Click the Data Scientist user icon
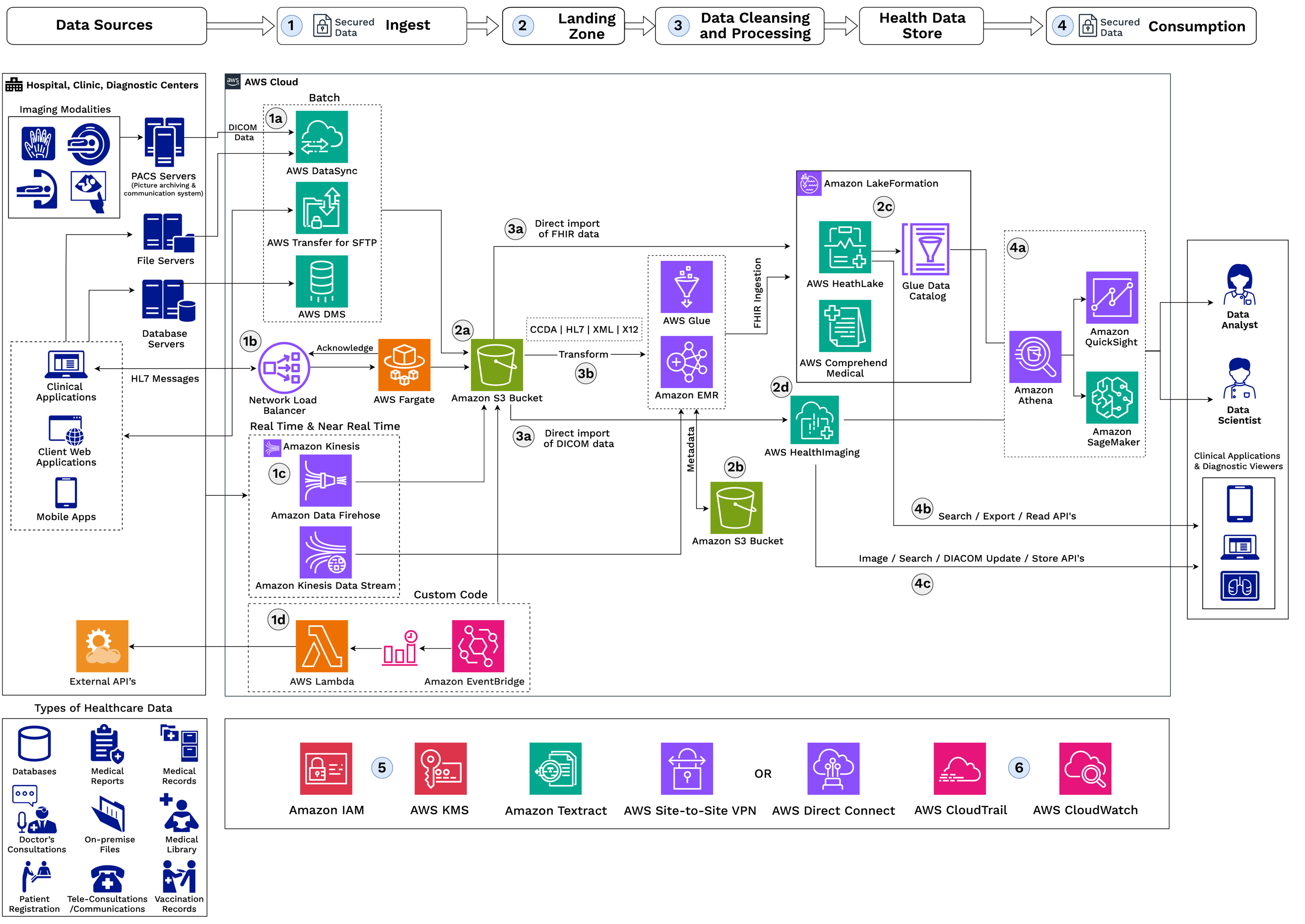1305x924 pixels. coord(1239,379)
